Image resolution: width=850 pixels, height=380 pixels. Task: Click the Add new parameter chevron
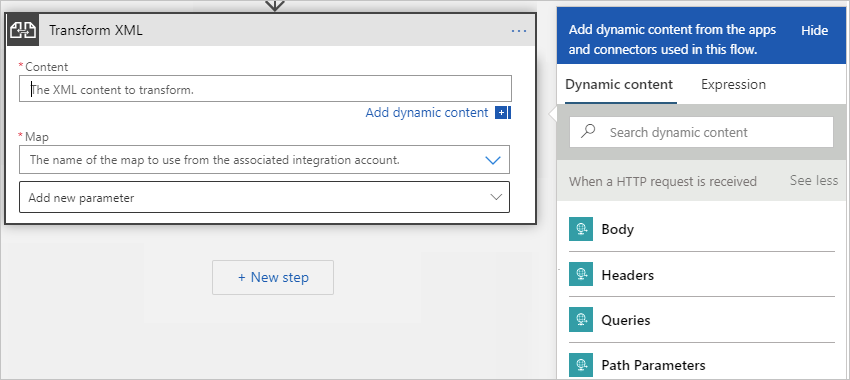[496, 197]
